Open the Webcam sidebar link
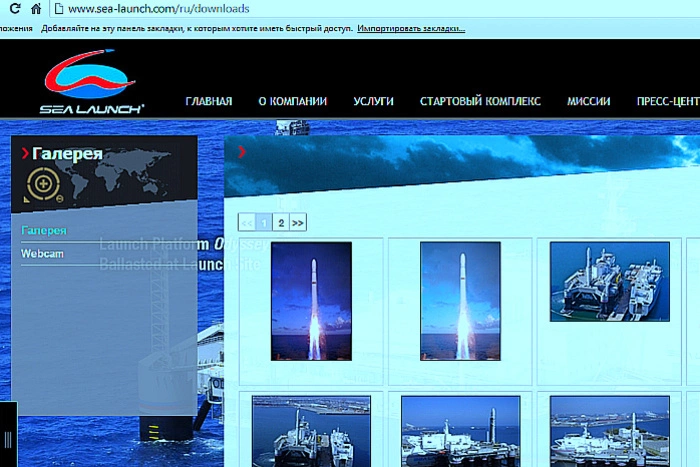Viewport: 700px width, 467px height. point(42,254)
